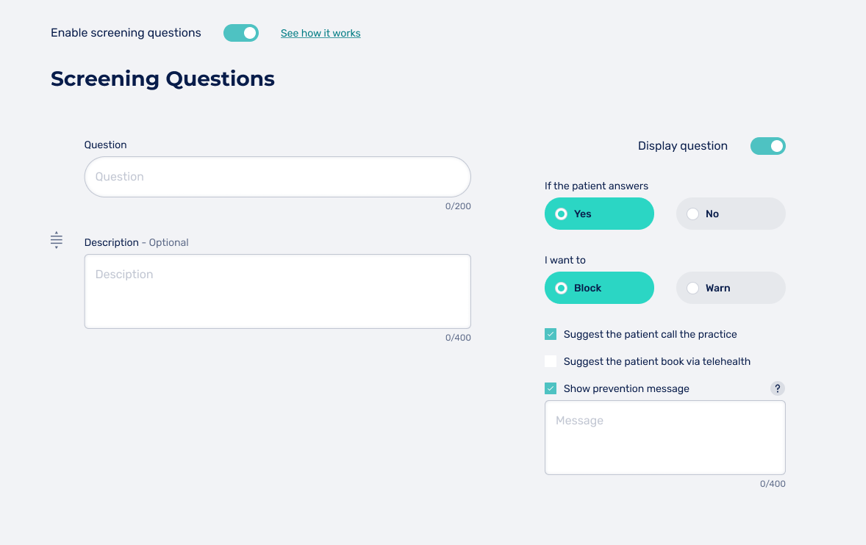Focus the Question text field
Viewport: 866px width, 545px height.
(277, 177)
